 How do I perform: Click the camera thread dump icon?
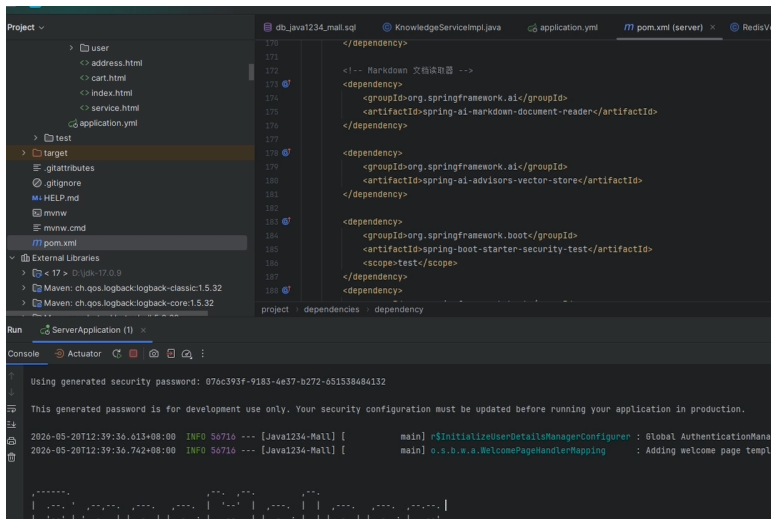(154, 354)
